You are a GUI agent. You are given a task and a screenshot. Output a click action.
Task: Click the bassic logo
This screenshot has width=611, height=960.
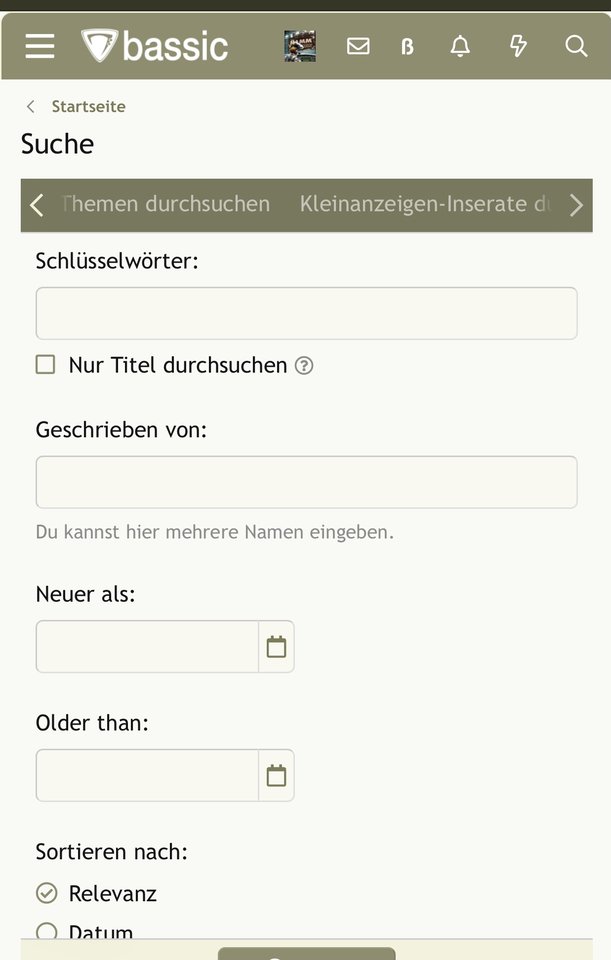coord(154,46)
